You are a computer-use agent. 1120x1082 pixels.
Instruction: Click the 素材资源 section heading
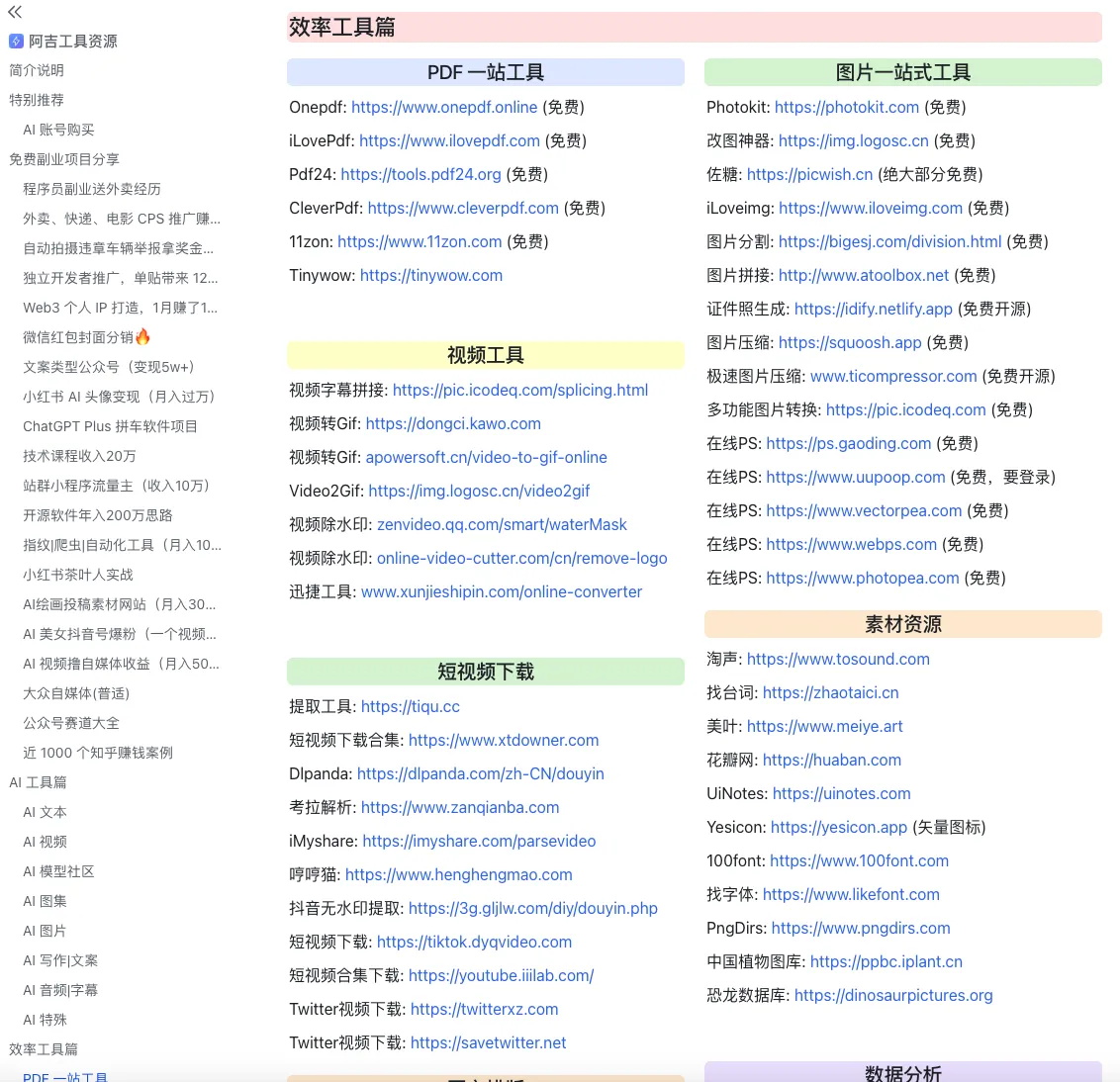click(903, 623)
